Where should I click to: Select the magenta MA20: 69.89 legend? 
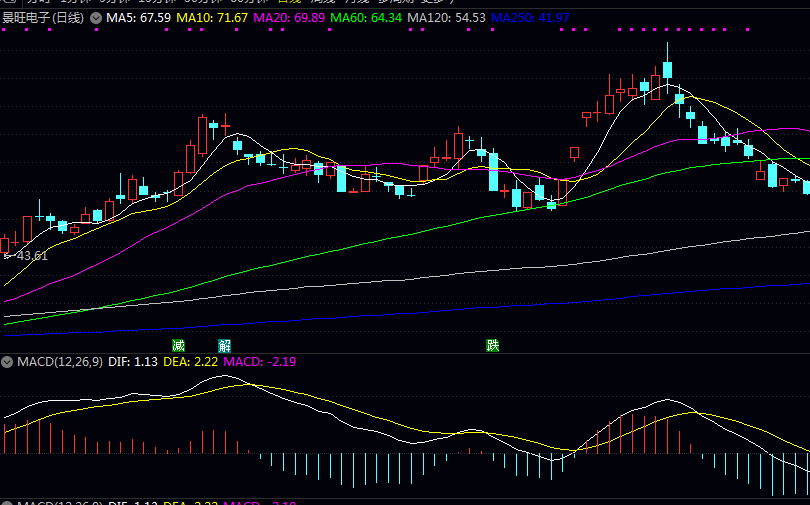point(289,18)
